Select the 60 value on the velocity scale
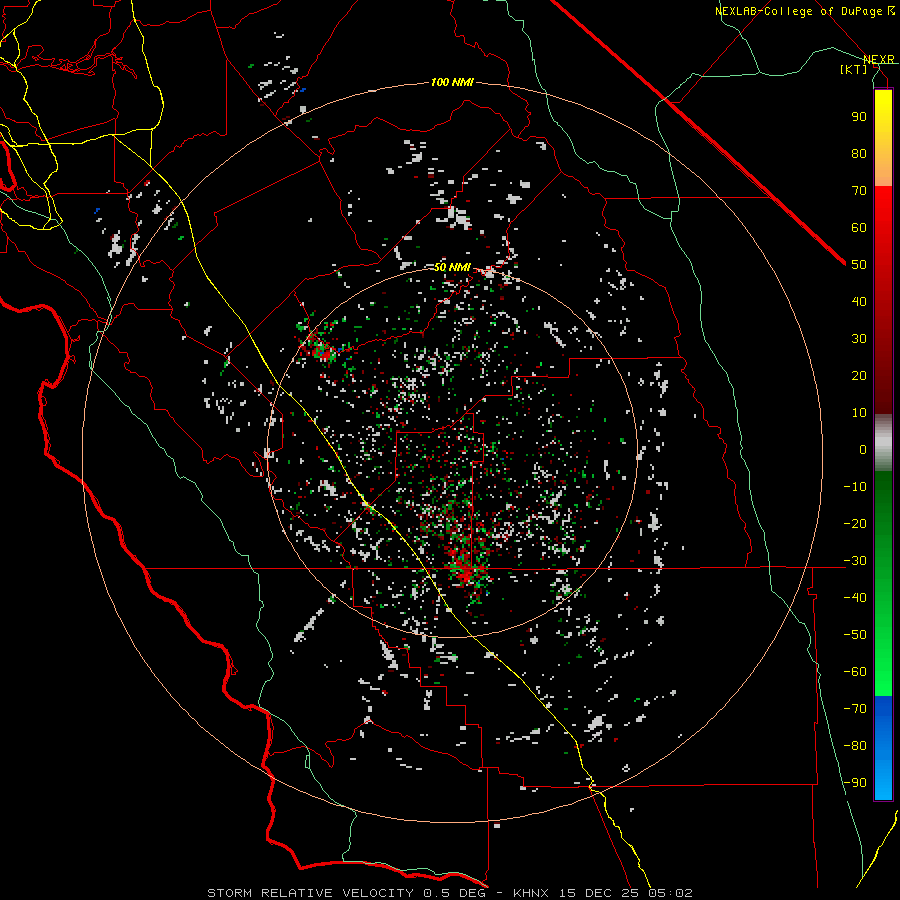This screenshot has height=900, width=900. (859, 227)
